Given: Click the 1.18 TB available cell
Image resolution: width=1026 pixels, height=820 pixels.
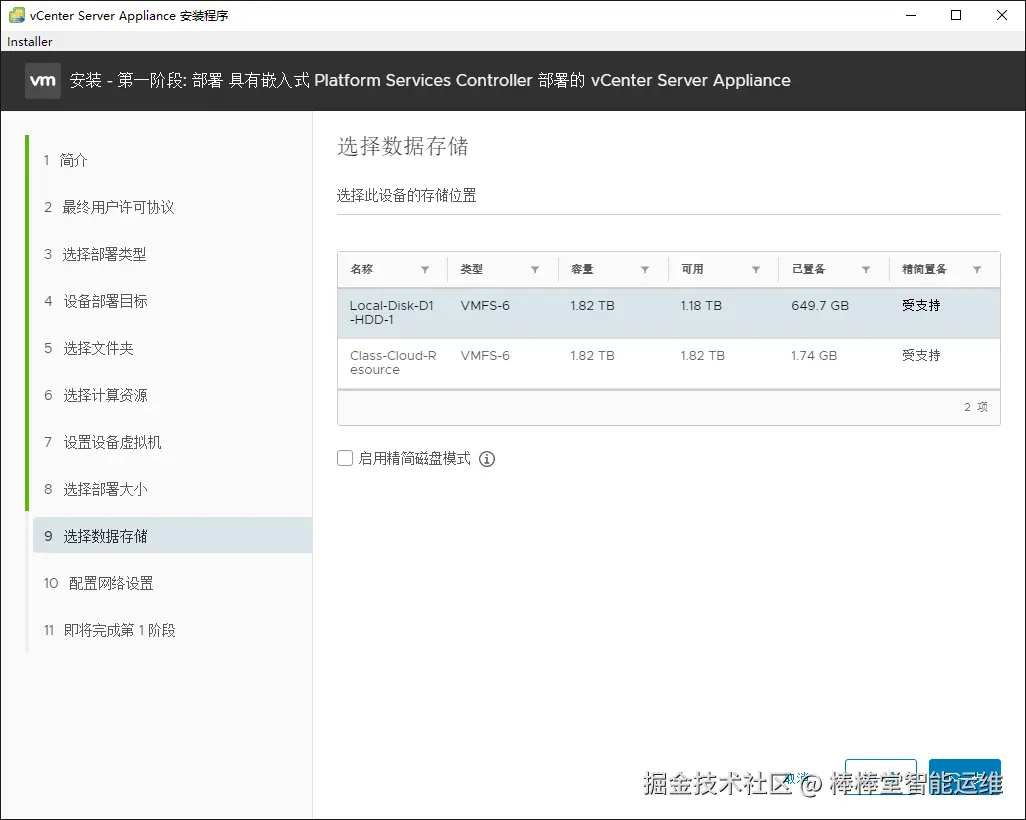Looking at the screenshot, I should click(x=701, y=306).
